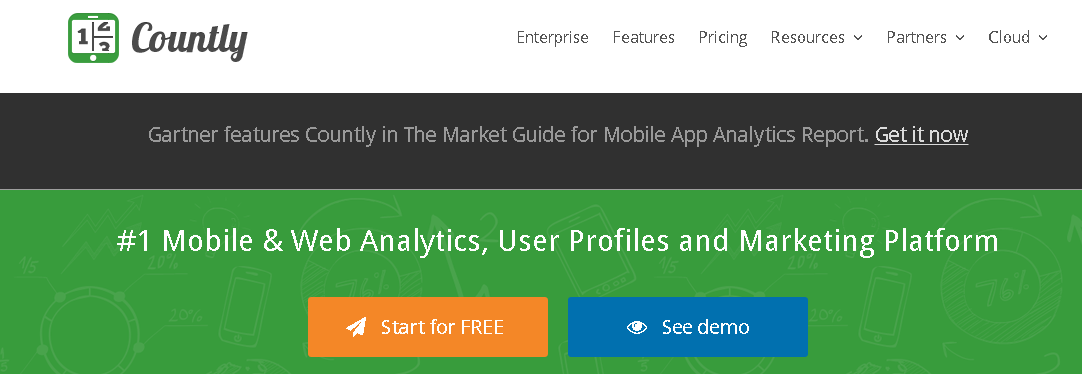Select the Cloud menu label
The height and width of the screenshot is (374, 1082).
[x=1009, y=37]
